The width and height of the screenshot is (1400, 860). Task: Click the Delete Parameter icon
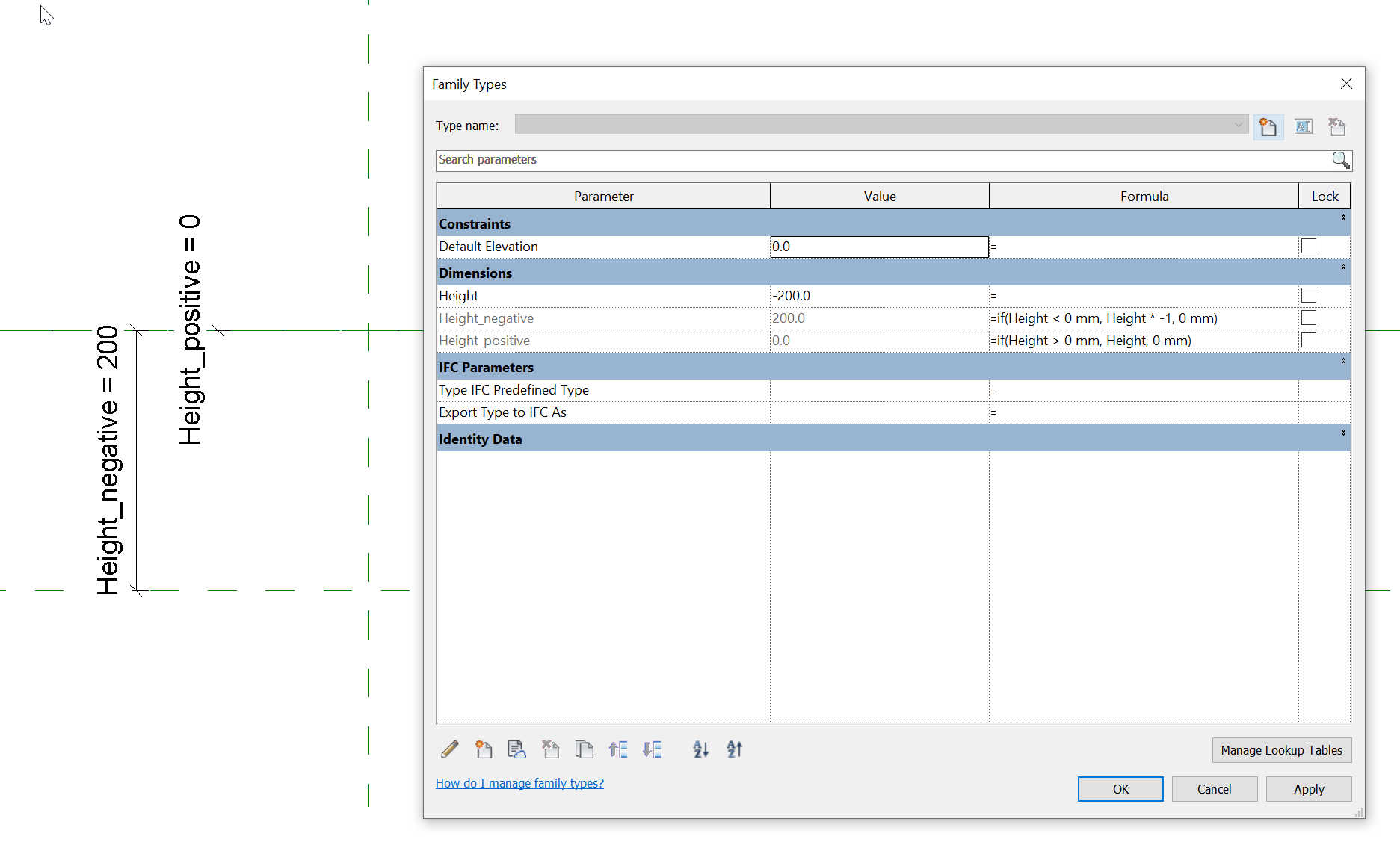coord(551,749)
